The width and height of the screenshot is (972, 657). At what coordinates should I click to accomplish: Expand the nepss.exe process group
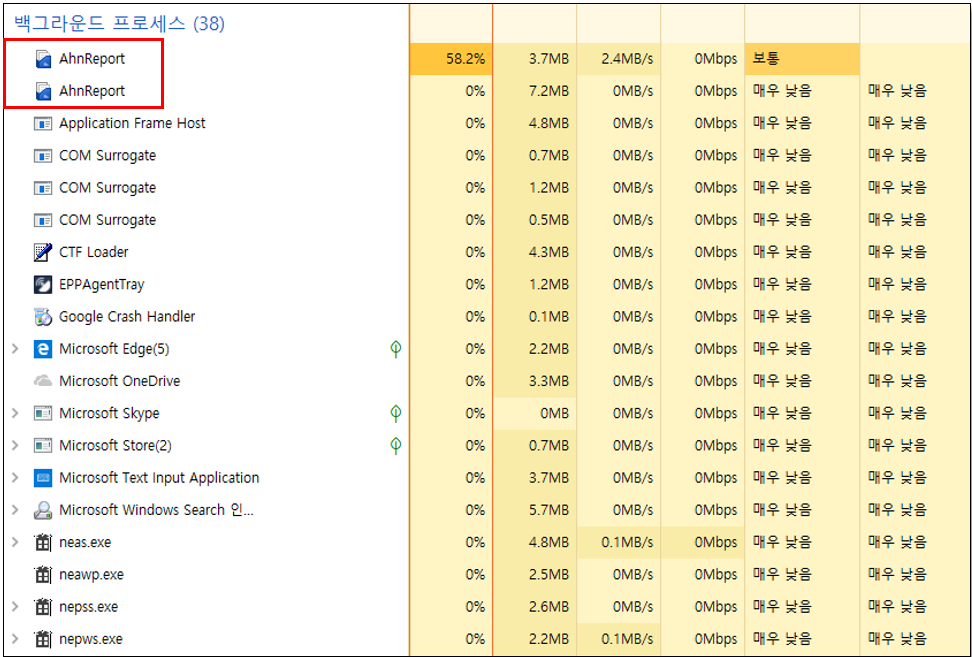click(x=15, y=607)
